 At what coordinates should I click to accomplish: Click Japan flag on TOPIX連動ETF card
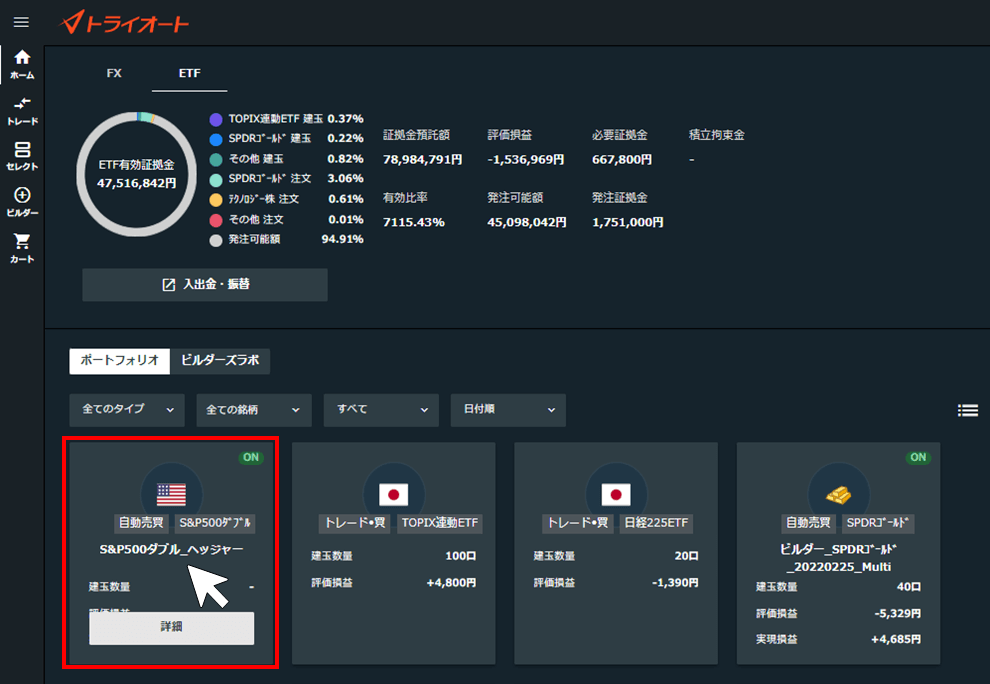click(x=393, y=494)
